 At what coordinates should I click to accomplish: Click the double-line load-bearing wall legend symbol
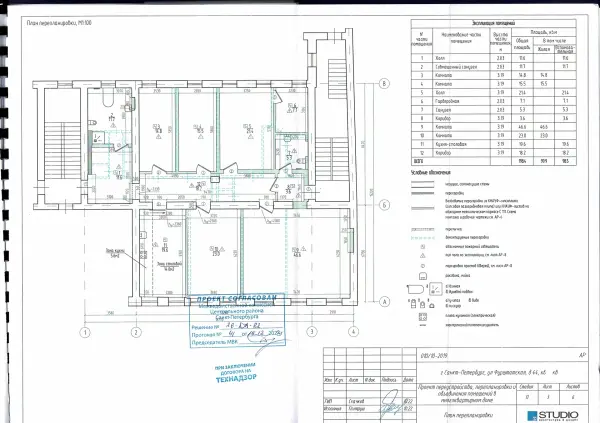pyautogui.click(x=422, y=184)
